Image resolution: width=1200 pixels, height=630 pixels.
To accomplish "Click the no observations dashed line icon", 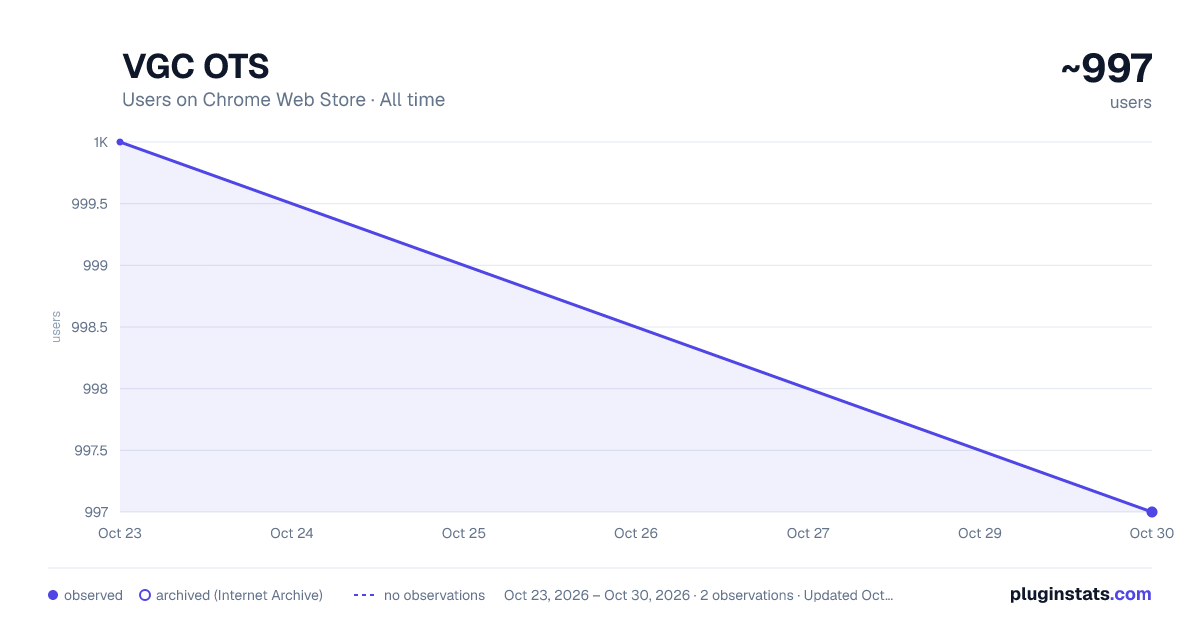I will coord(364,595).
